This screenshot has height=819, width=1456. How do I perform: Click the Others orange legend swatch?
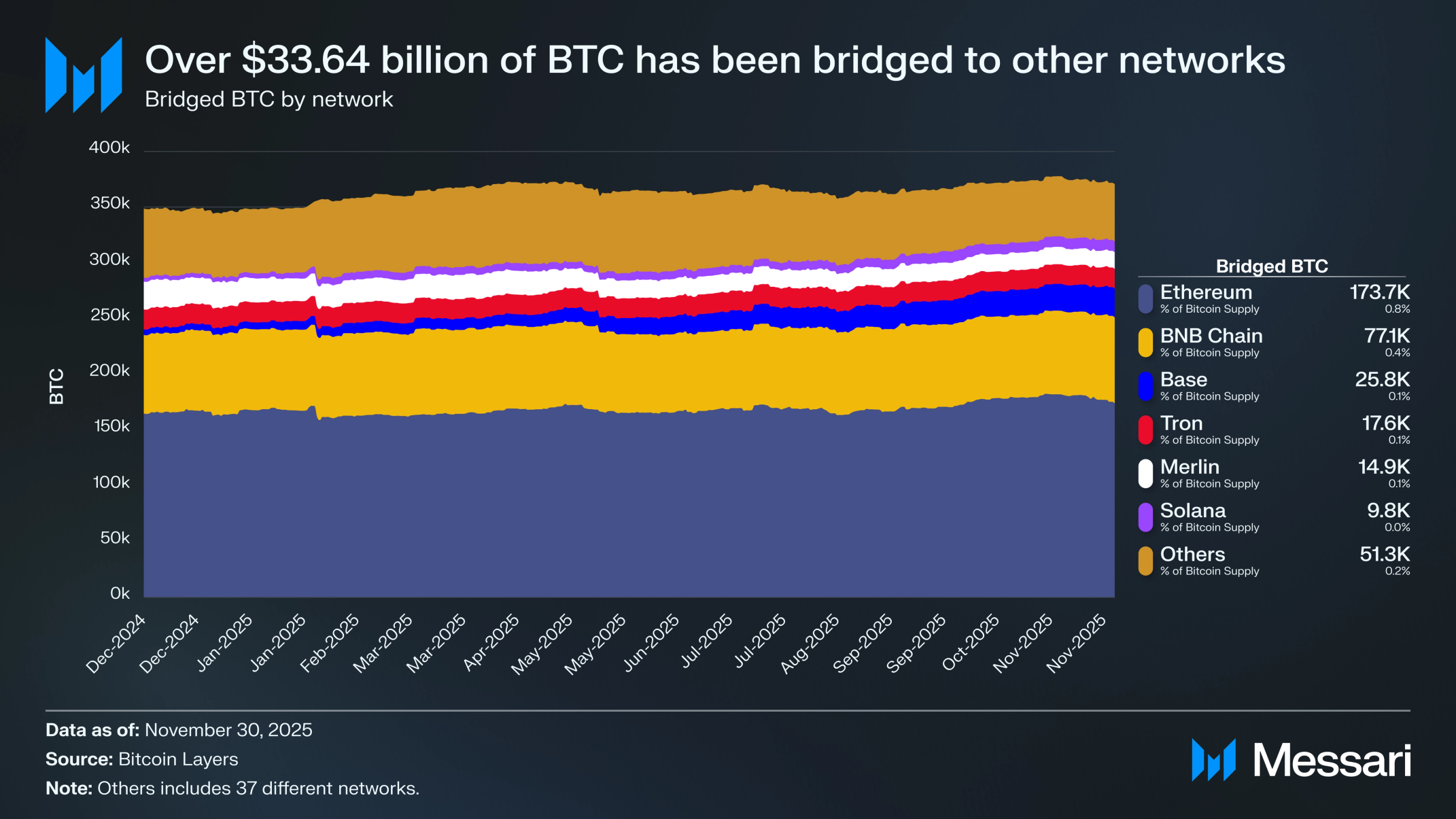coord(1145,561)
